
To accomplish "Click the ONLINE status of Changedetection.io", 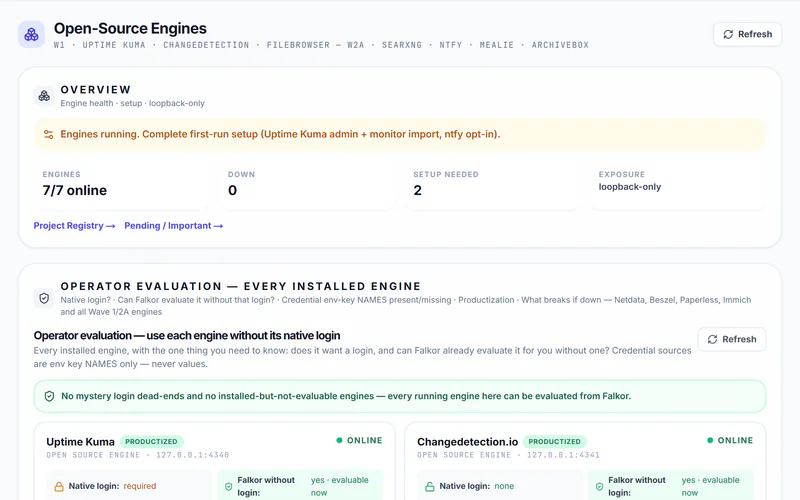I will pos(730,440).
